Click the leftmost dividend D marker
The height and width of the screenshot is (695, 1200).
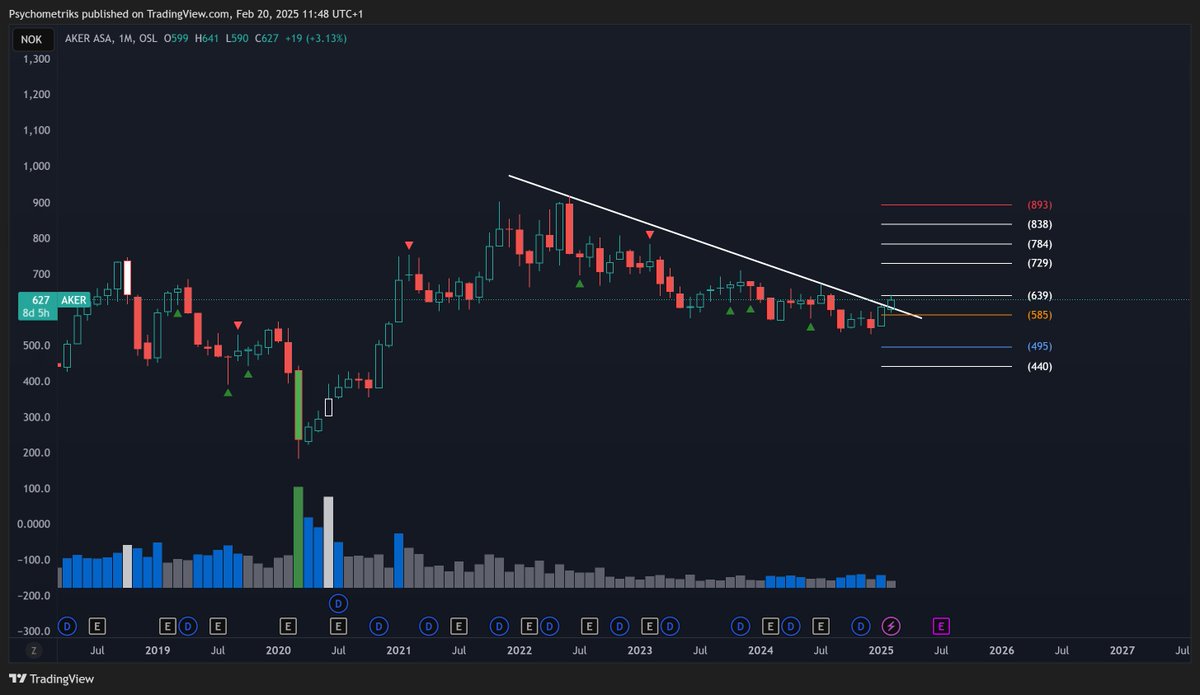(67, 626)
